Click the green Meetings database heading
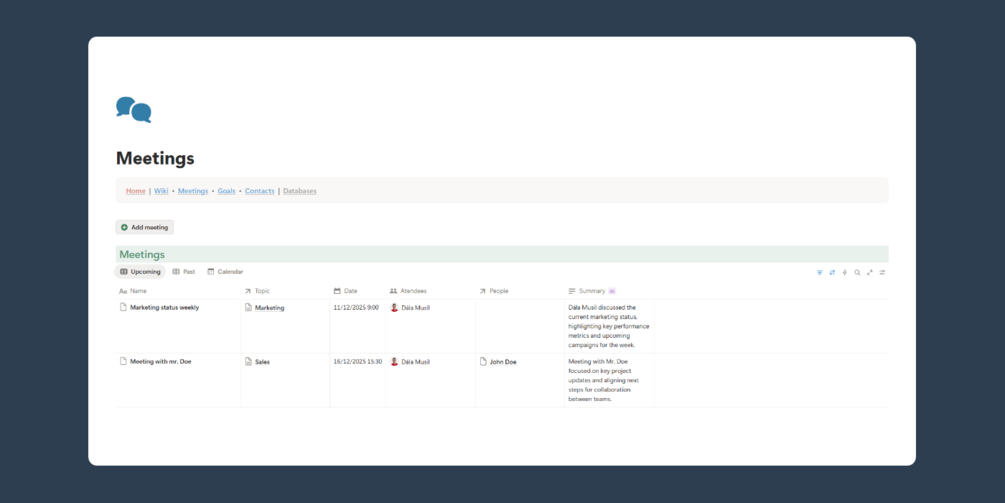 tap(142, 254)
